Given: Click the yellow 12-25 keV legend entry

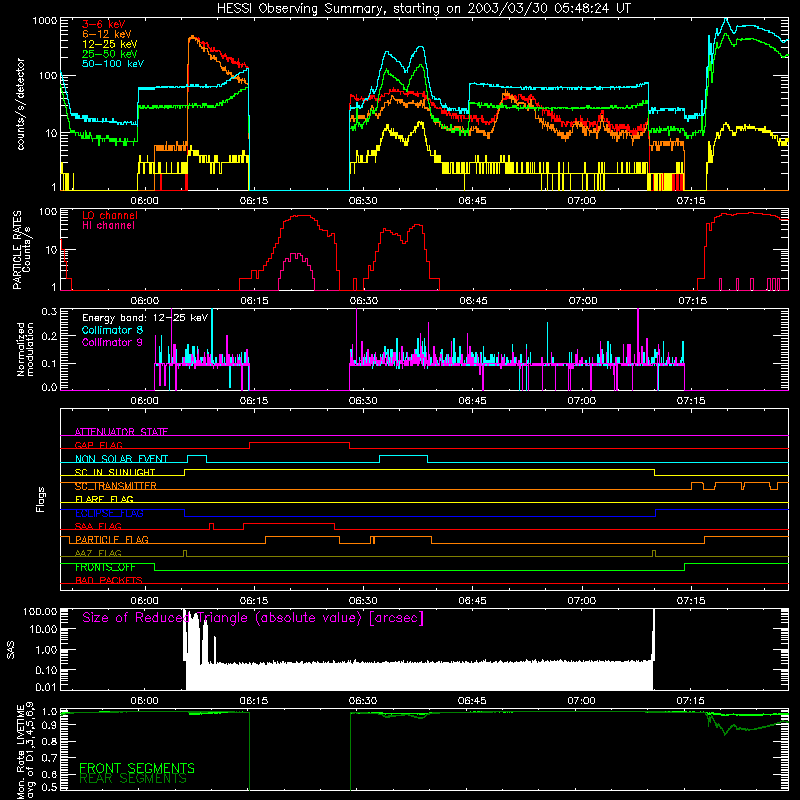Looking at the screenshot, I should (109, 44).
